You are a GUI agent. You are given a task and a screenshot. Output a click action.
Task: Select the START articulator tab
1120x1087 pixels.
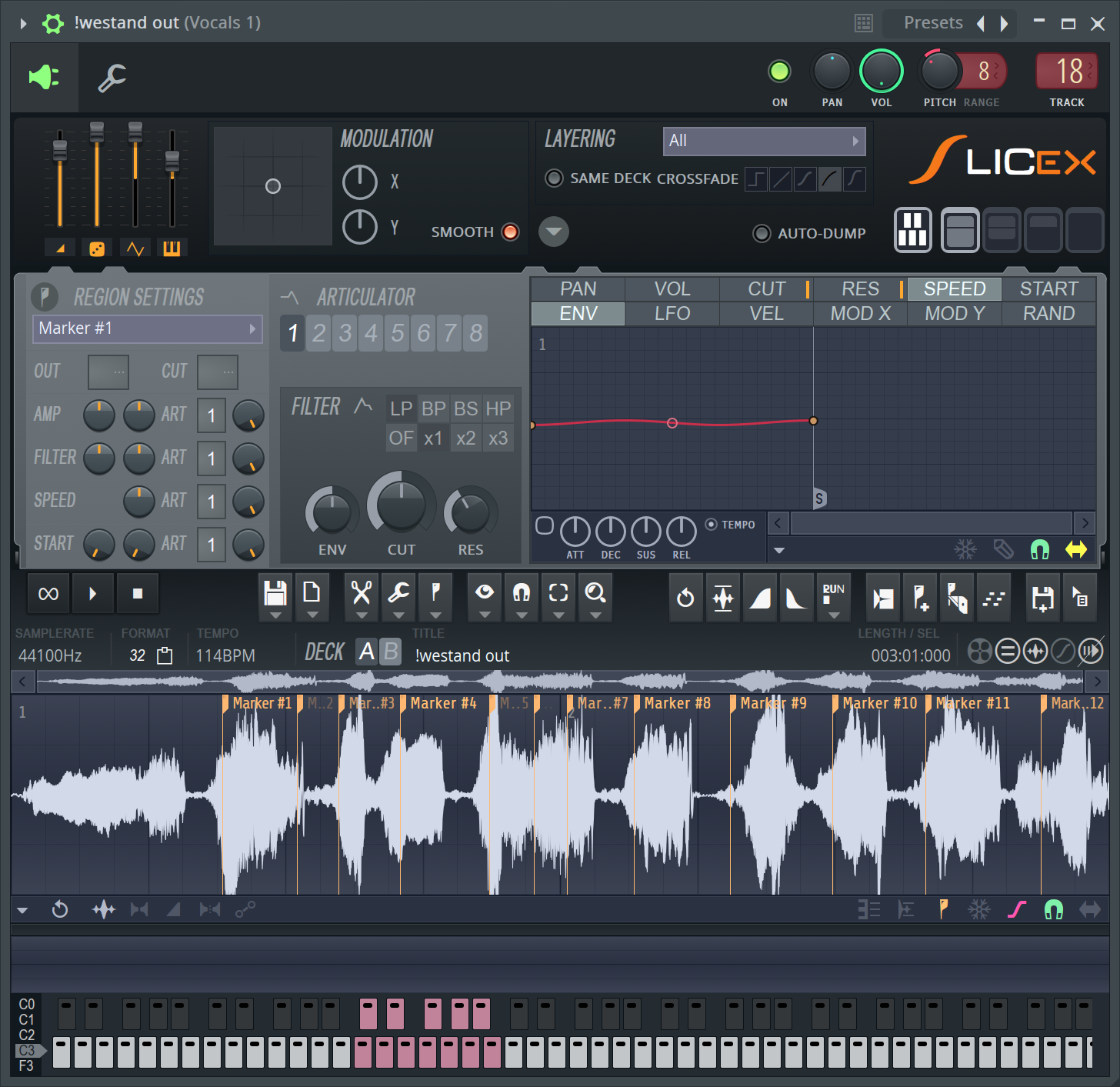pyautogui.click(x=1048, y=289)
